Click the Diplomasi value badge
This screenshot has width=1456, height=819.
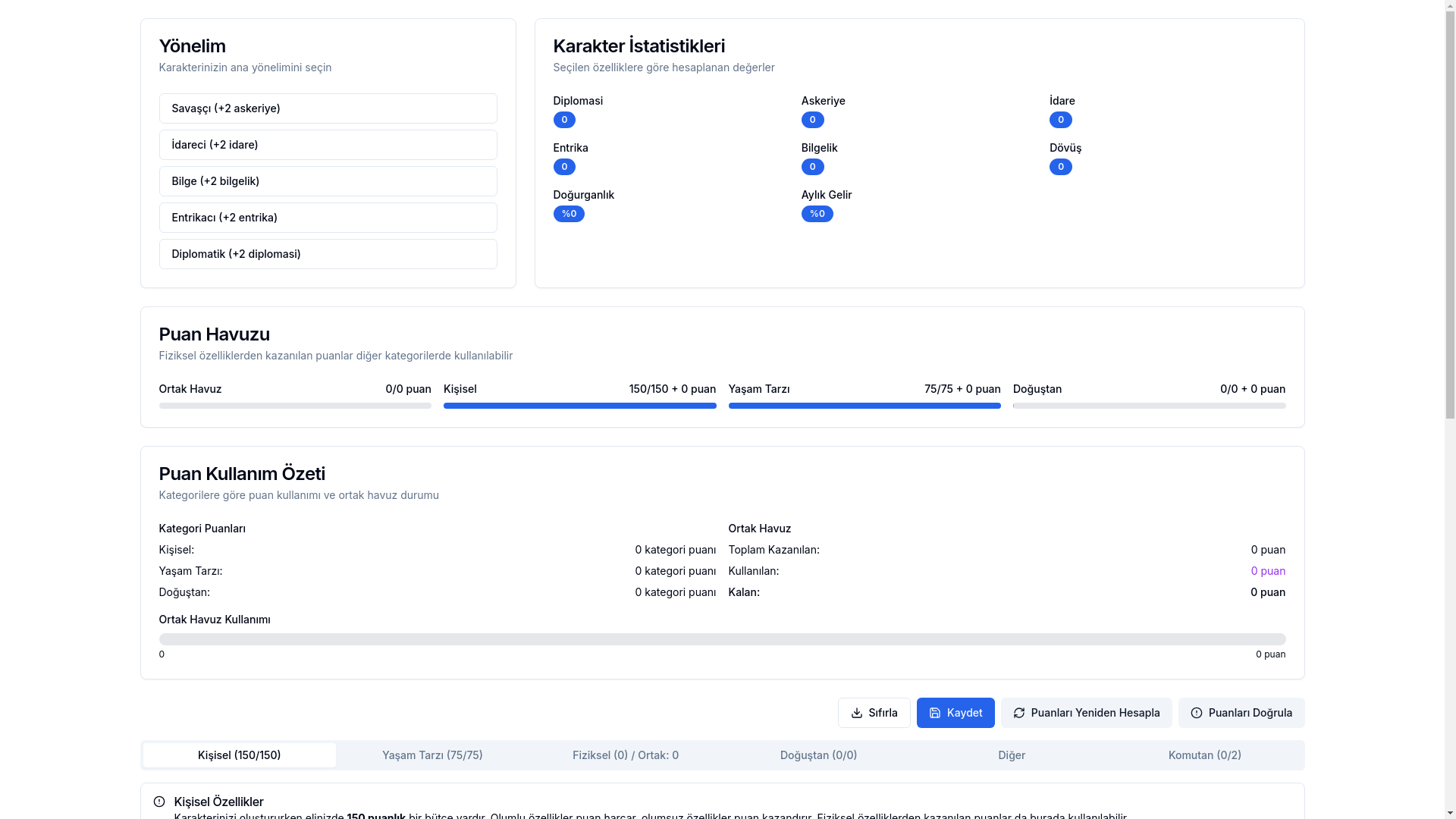point(564,120)
